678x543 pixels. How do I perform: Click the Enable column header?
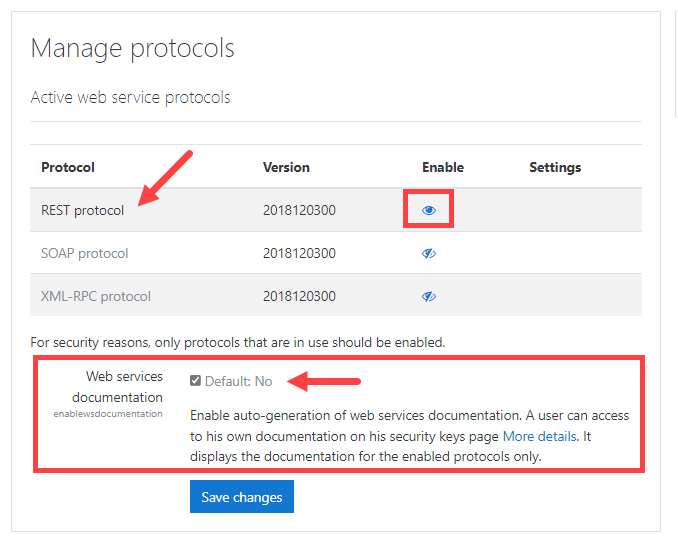pos(443,167)
